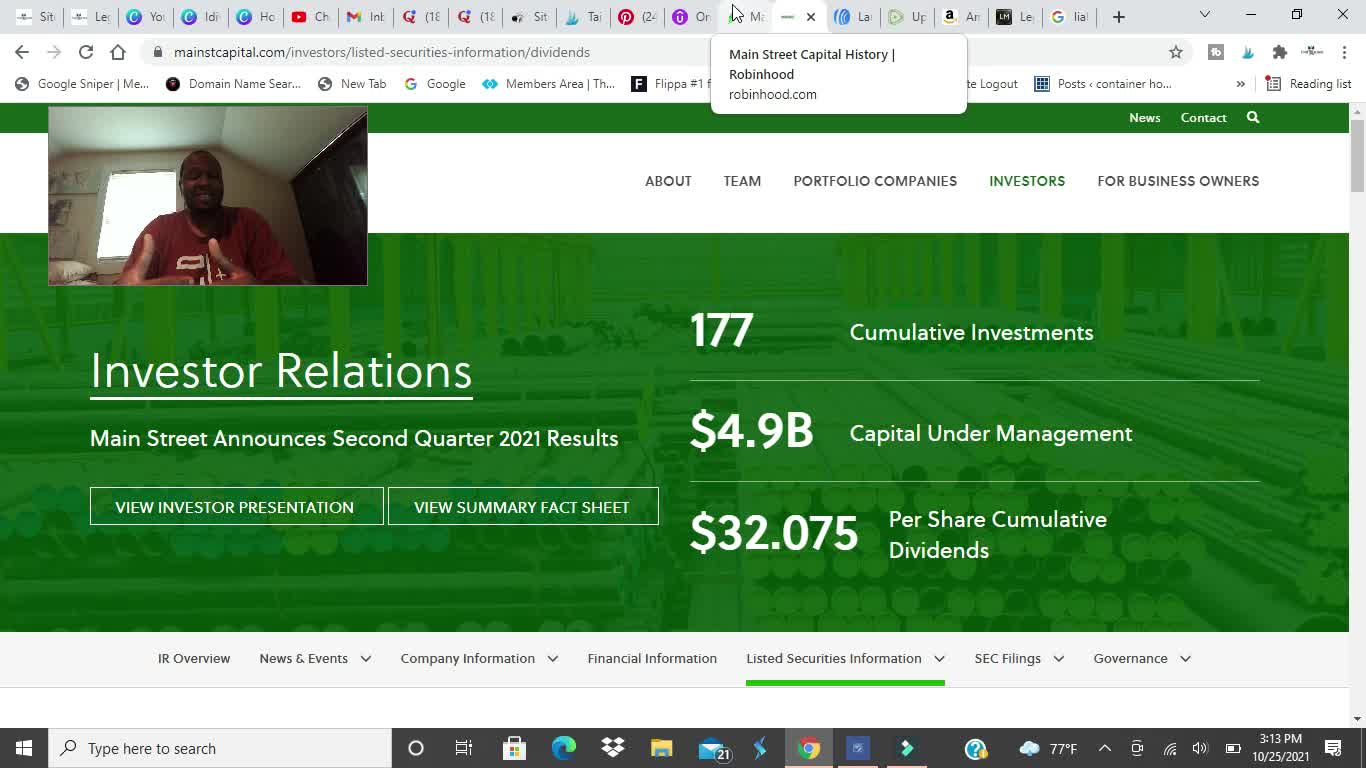Open a new browser tab with plus
The image size is (1366, 768).
[1119, 16]
